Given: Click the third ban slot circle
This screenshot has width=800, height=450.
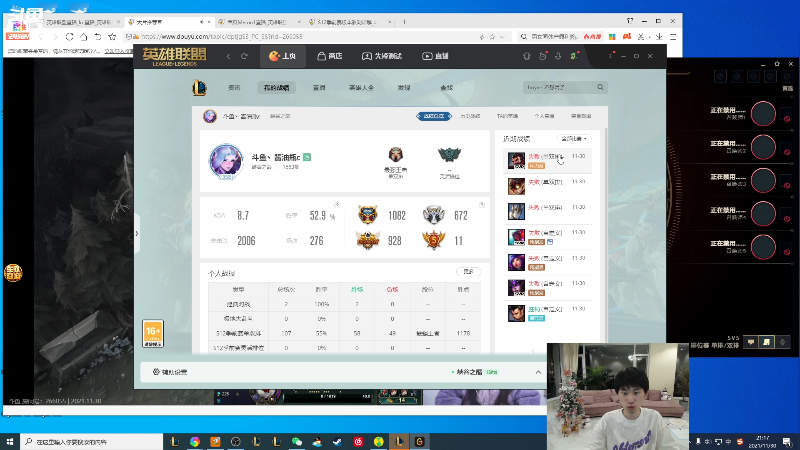Looking at the screenshot, I should click(x=763, y=180).
